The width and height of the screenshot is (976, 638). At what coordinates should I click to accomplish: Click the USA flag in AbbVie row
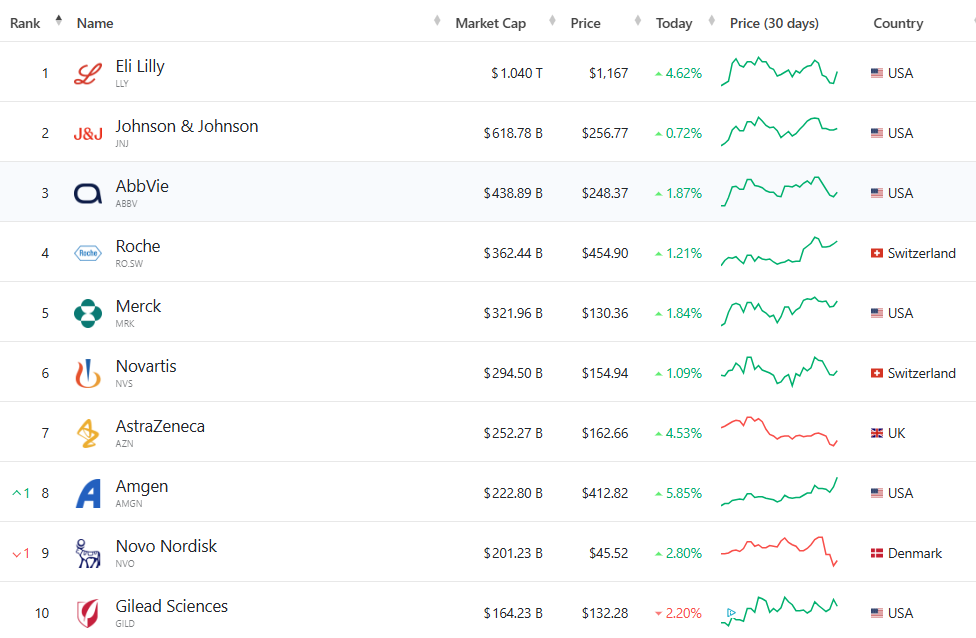click(876, 194)
